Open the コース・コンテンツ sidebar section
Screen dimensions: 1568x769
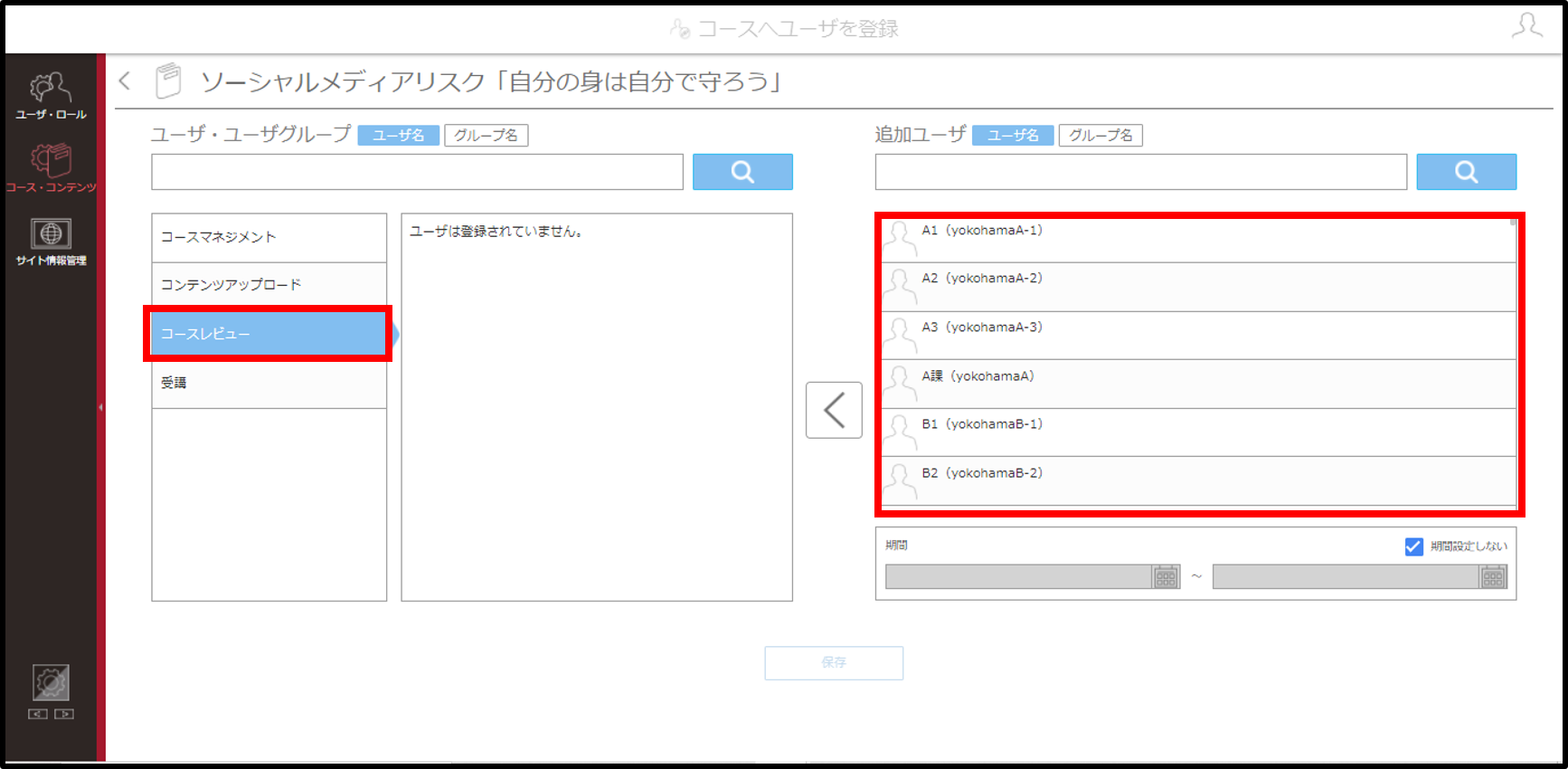(51, 168)
